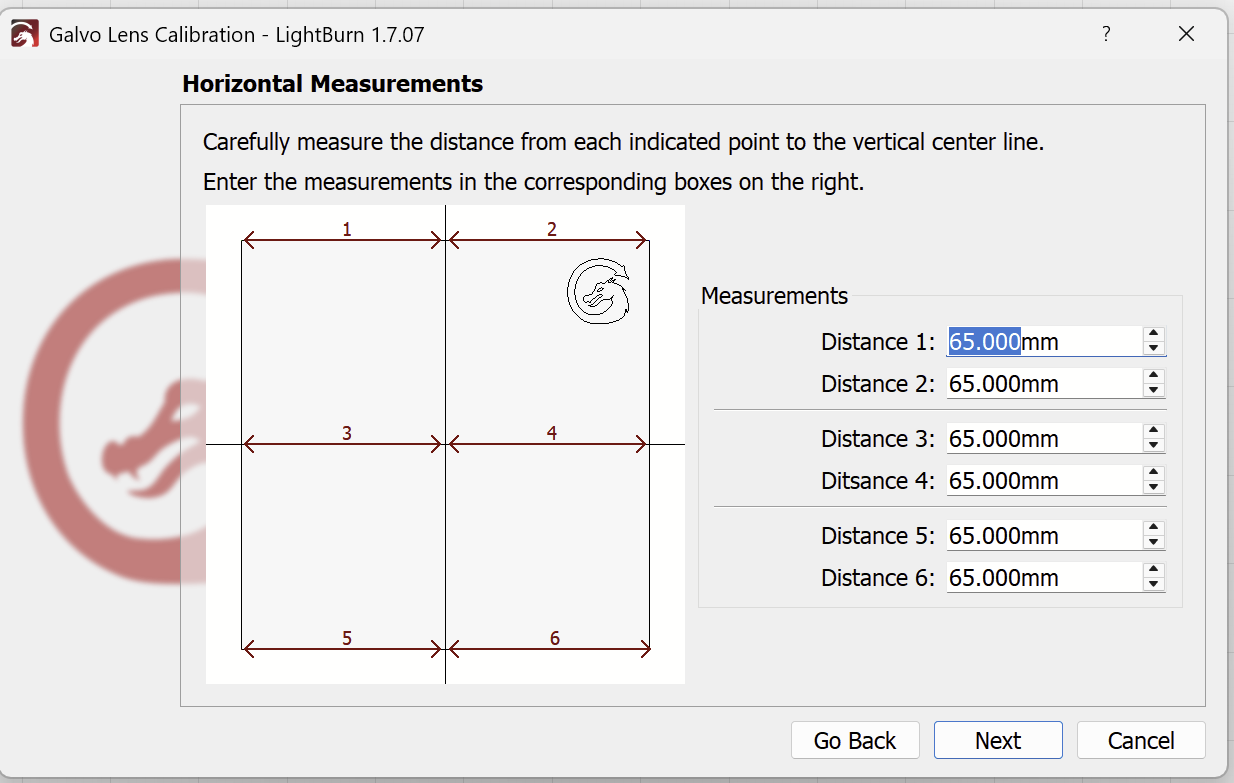Decrease Ditsance 4 with down arrow
Viewport: 1234px width, 783px height.
coord(1154,487)
